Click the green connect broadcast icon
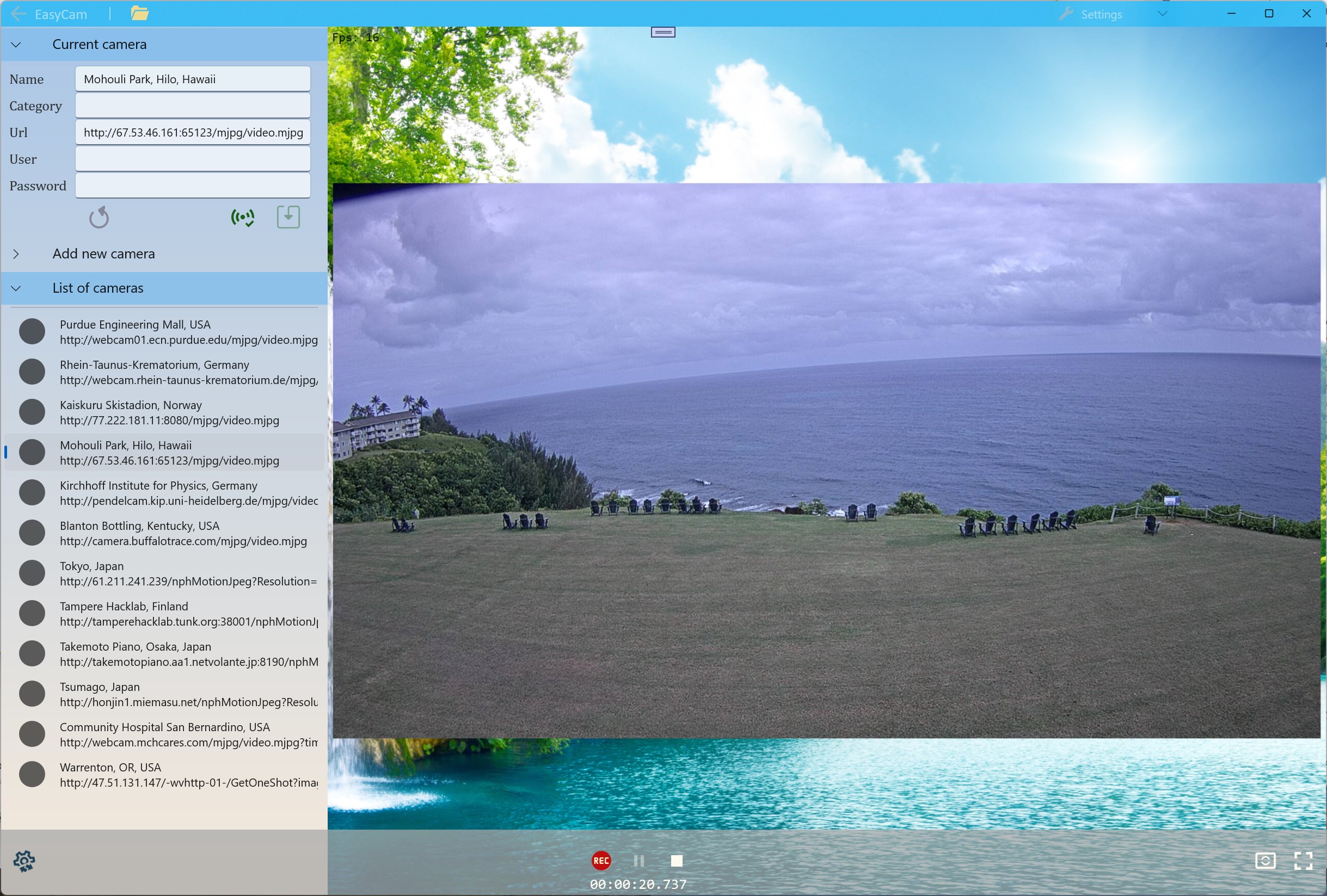This screenshot has height=896, width=1327. click(x=243, y=218)
